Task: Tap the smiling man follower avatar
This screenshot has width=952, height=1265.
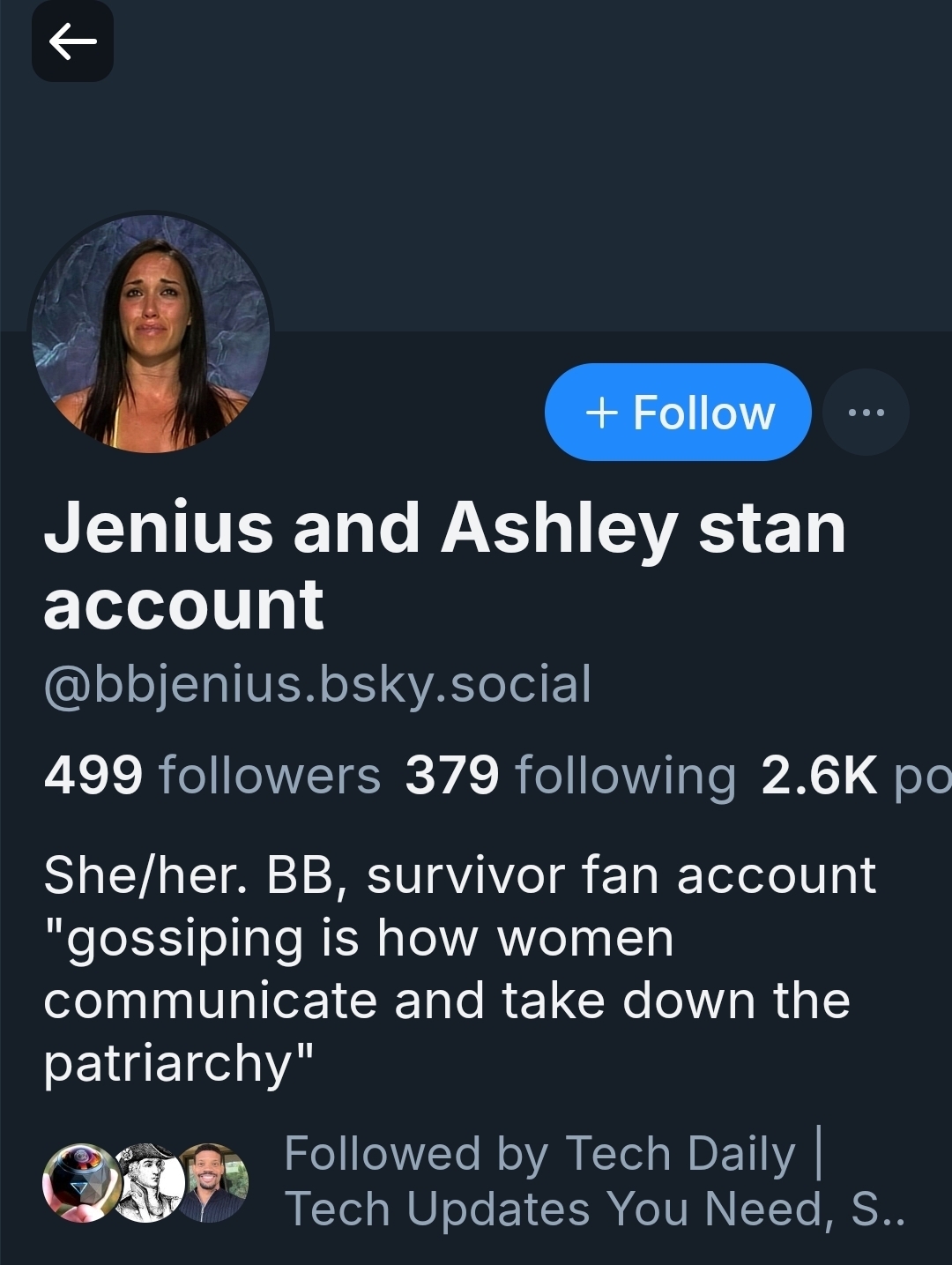Action: click(214, 1182)
